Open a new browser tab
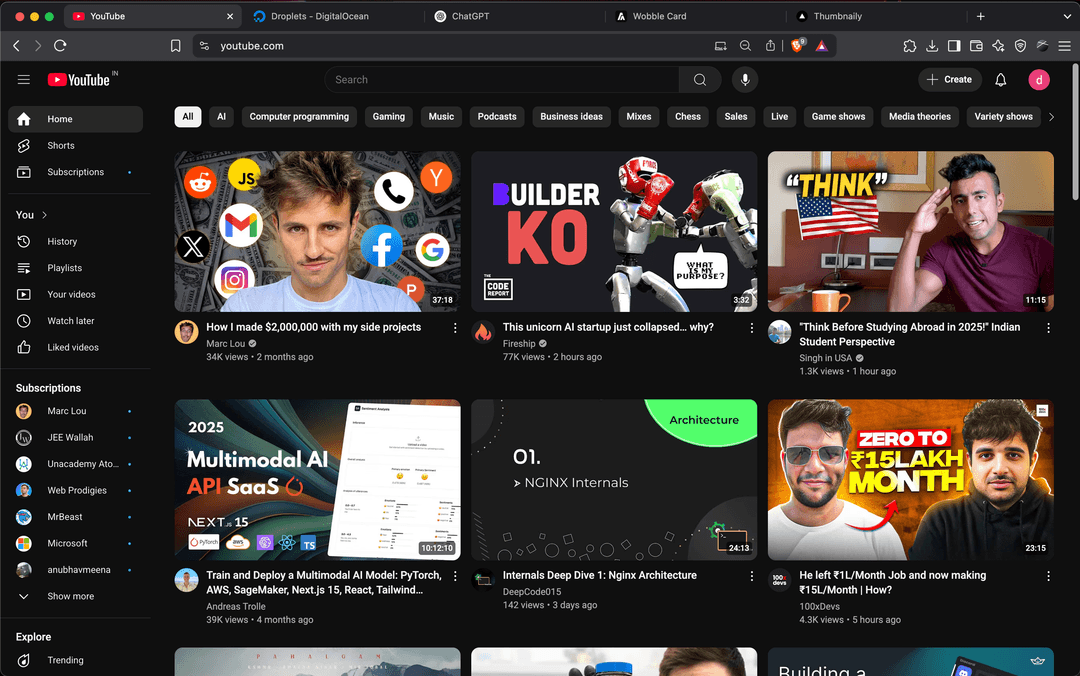Viewport: 1080px width, 676px height. [980, 17]
